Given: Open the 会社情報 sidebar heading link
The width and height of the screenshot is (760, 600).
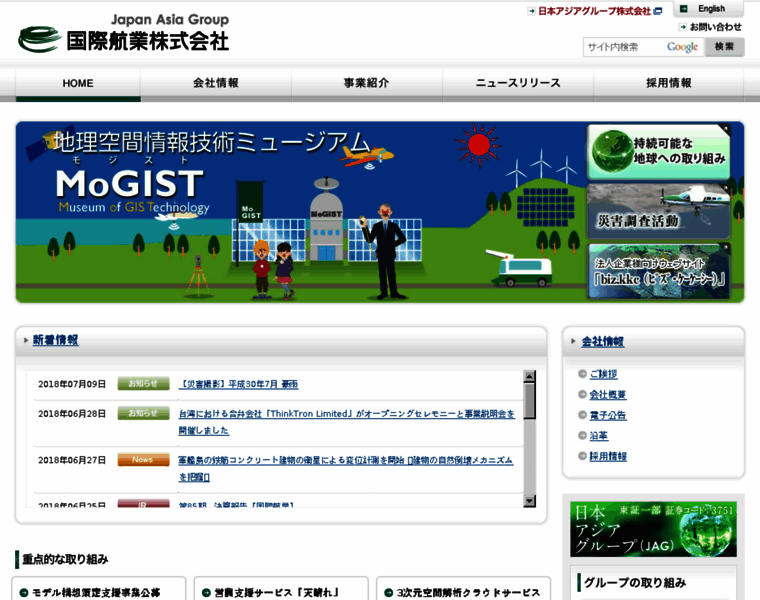Looking at the screenshot, I should [x=602, y=341].
